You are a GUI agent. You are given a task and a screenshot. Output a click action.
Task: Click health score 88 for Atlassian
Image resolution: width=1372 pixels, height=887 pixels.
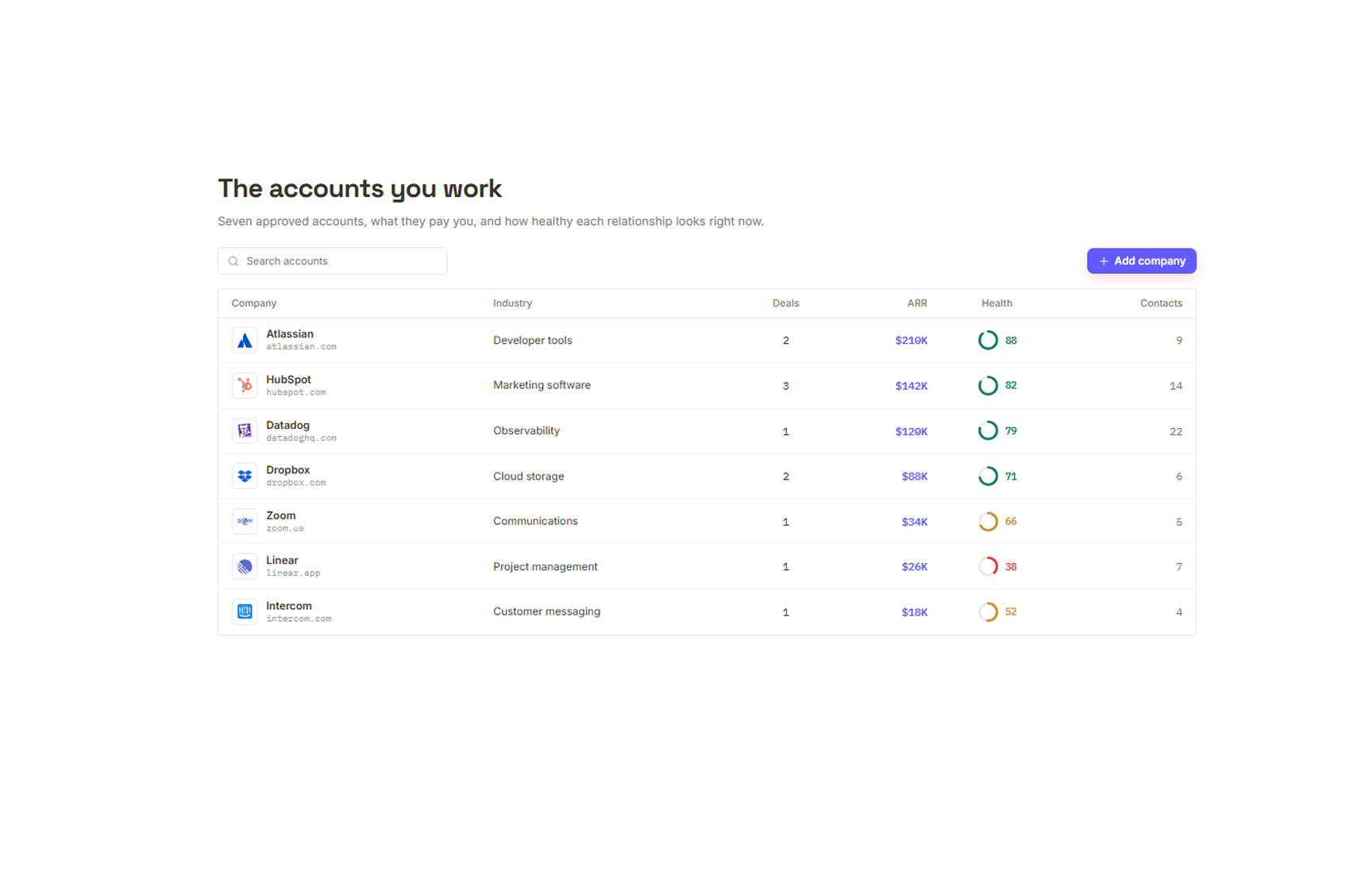click(1011, 341)
